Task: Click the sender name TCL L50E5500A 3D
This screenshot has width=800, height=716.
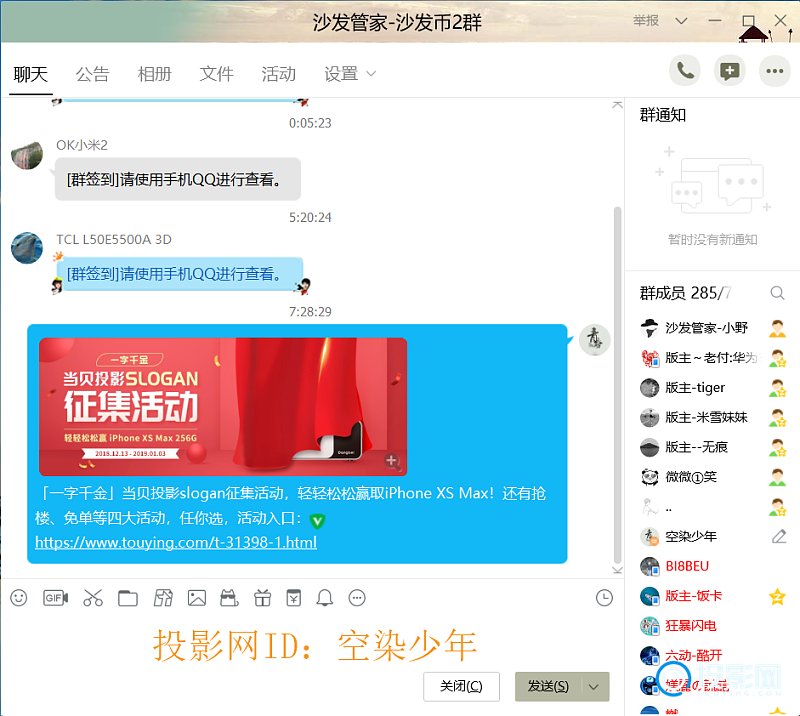Action: pos(114,240)
